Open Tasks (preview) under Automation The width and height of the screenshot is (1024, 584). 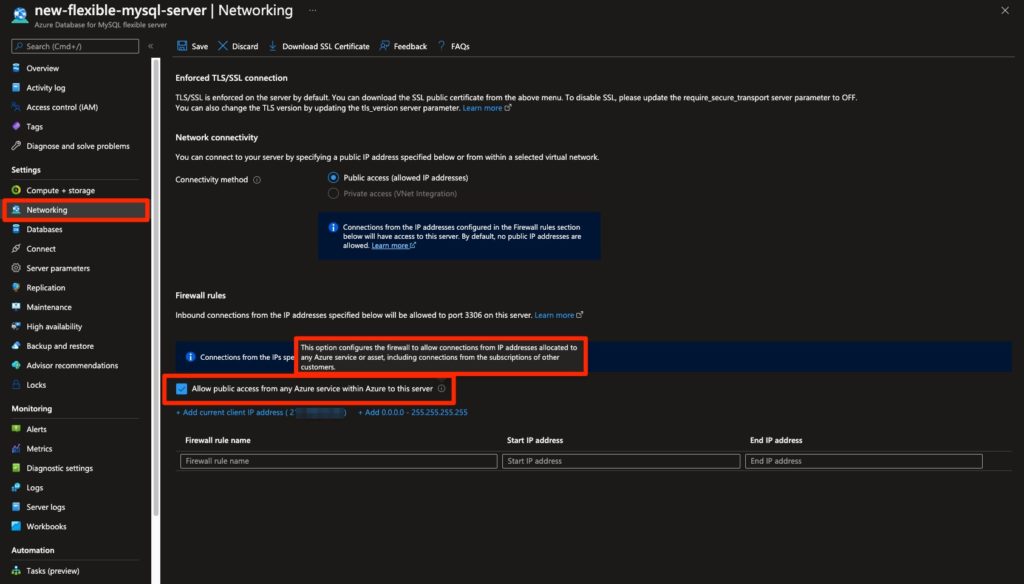click(x=53, y=571)
